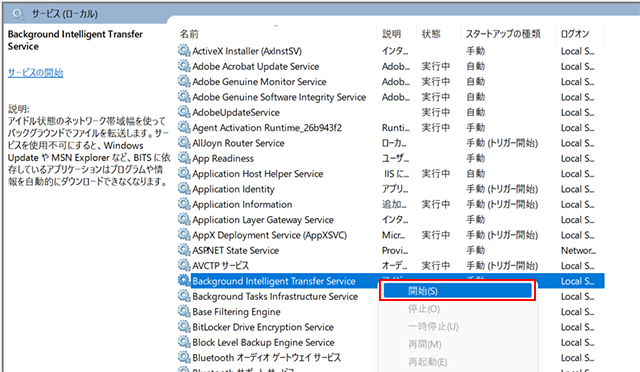Screen dimensions: 640x372
Task: Click the gear icon beside Background Tasks Infrastructure Service
Action: [x=184, y=296]
